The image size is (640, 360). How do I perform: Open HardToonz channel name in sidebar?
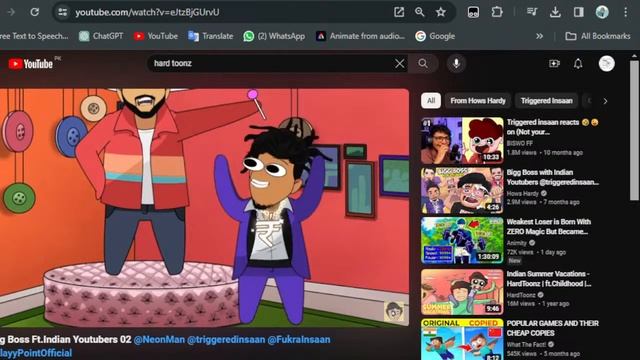(x=521, y=295)
